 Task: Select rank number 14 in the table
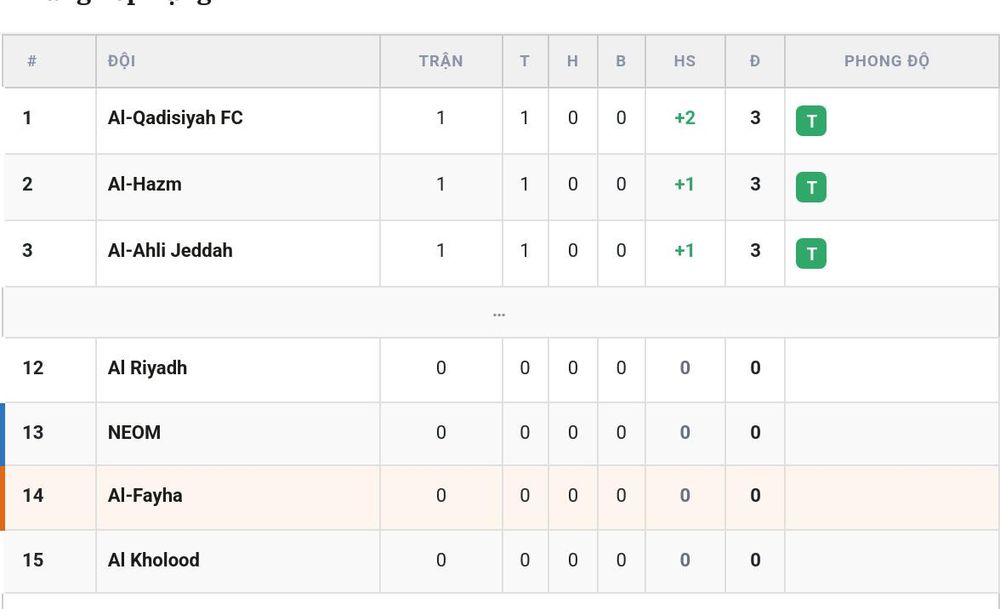[33, 495]
